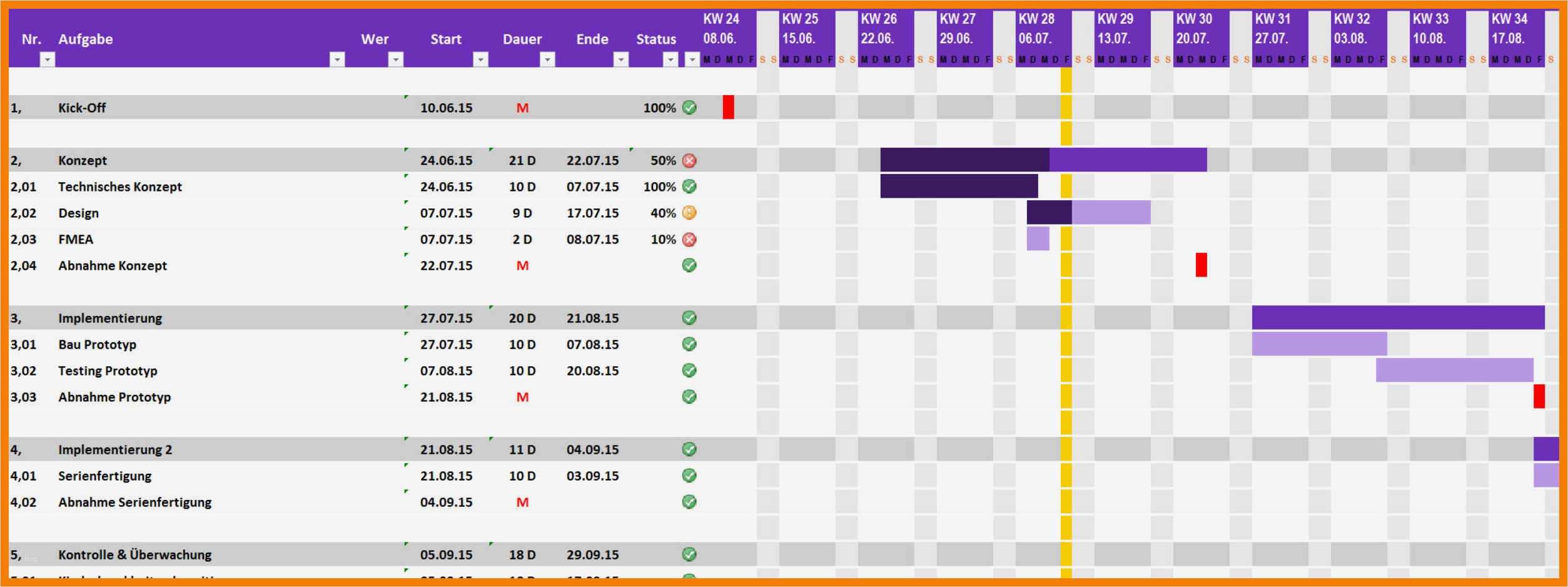Click the green check for Kontrolle & Überwachung
Image resolution: width=1568 pixels, height=587 pixels.
click(x=689, y=554)
